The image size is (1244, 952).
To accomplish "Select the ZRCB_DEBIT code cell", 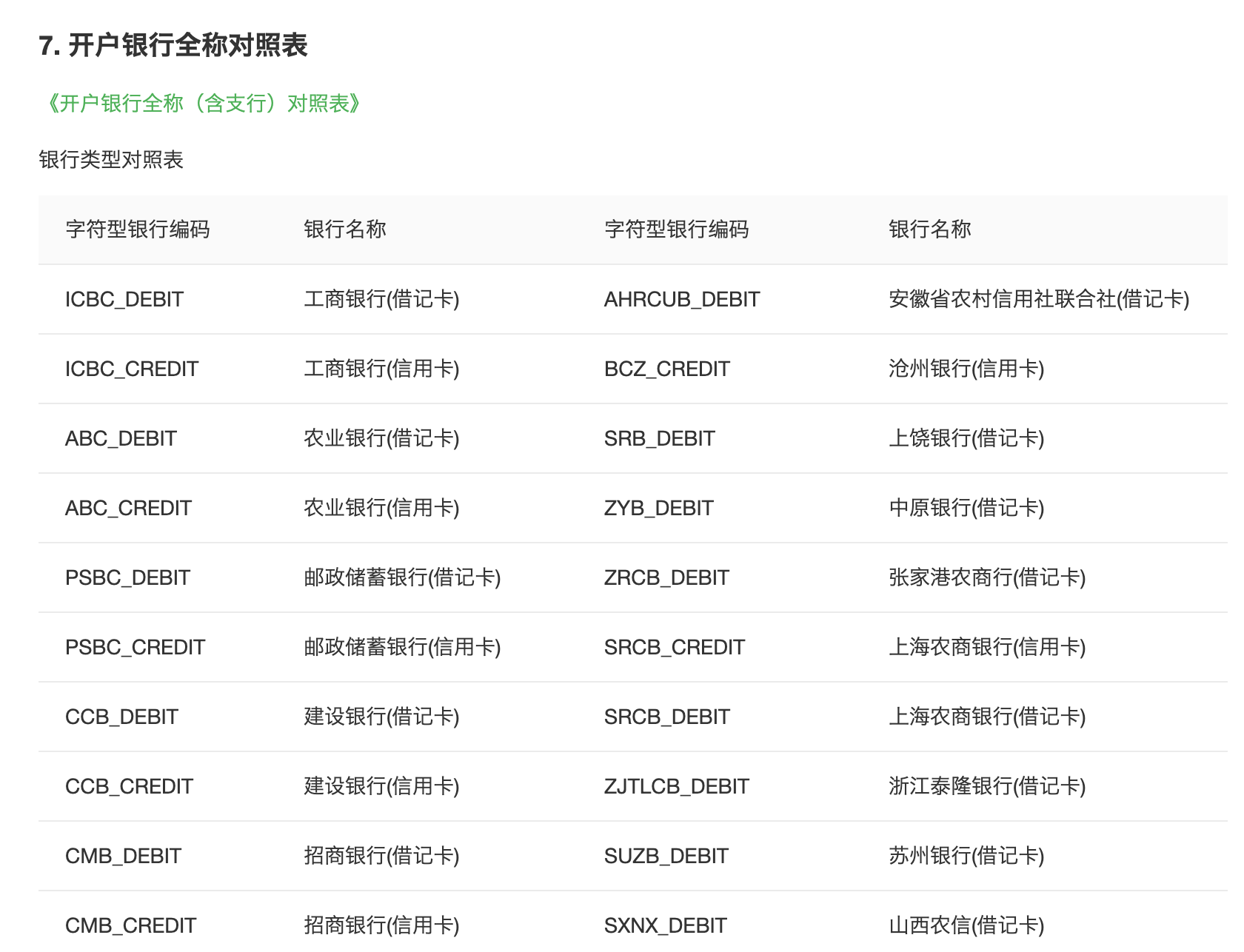I will point(666,577).
